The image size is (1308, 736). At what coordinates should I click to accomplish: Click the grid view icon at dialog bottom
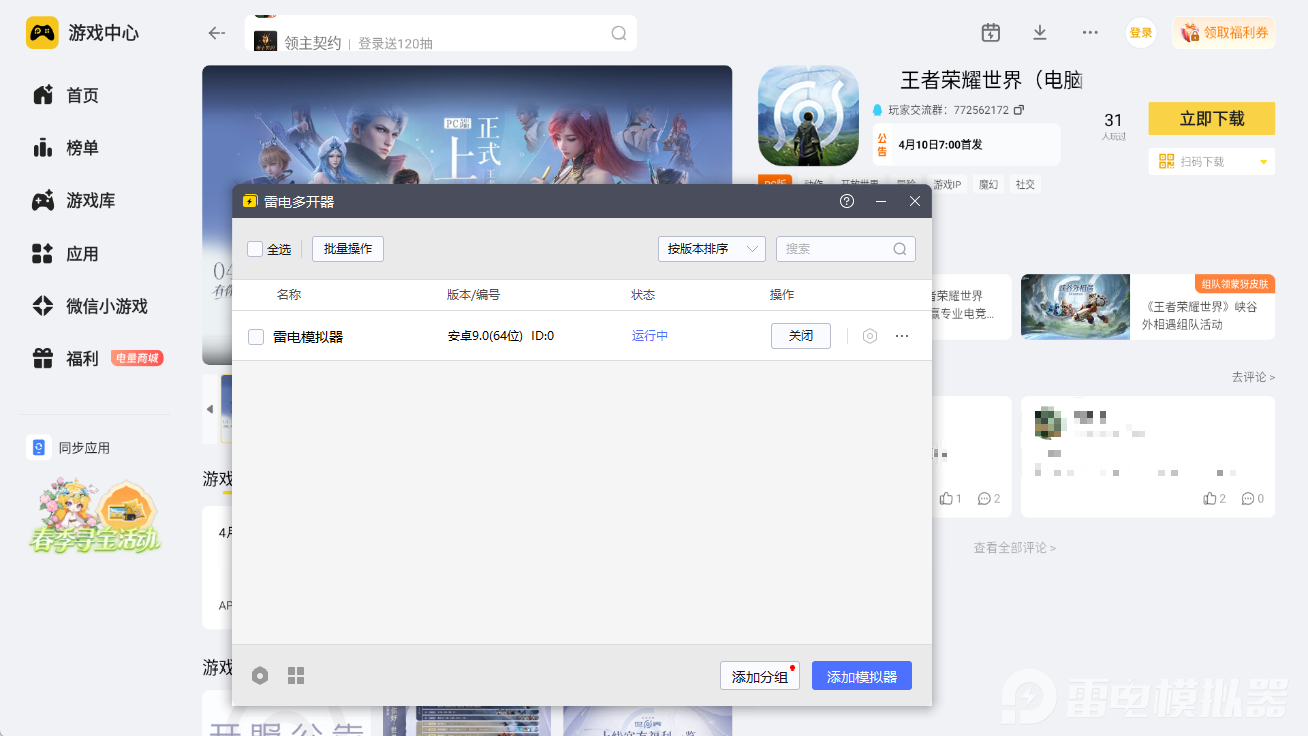[296, 675]
